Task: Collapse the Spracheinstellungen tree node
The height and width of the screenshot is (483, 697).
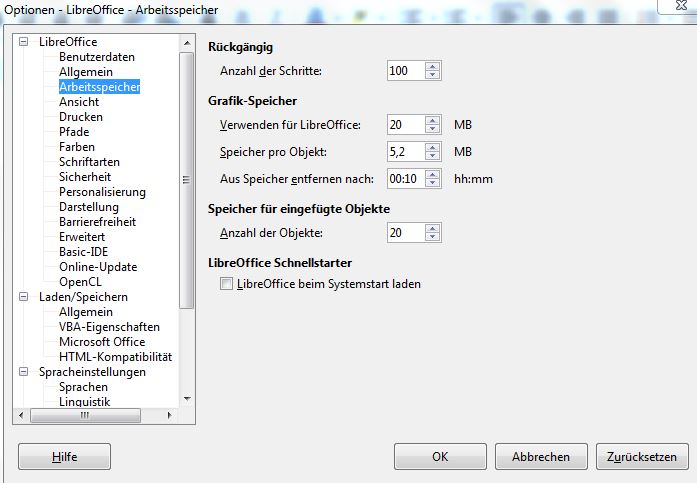Action: [x=24, y=371]
